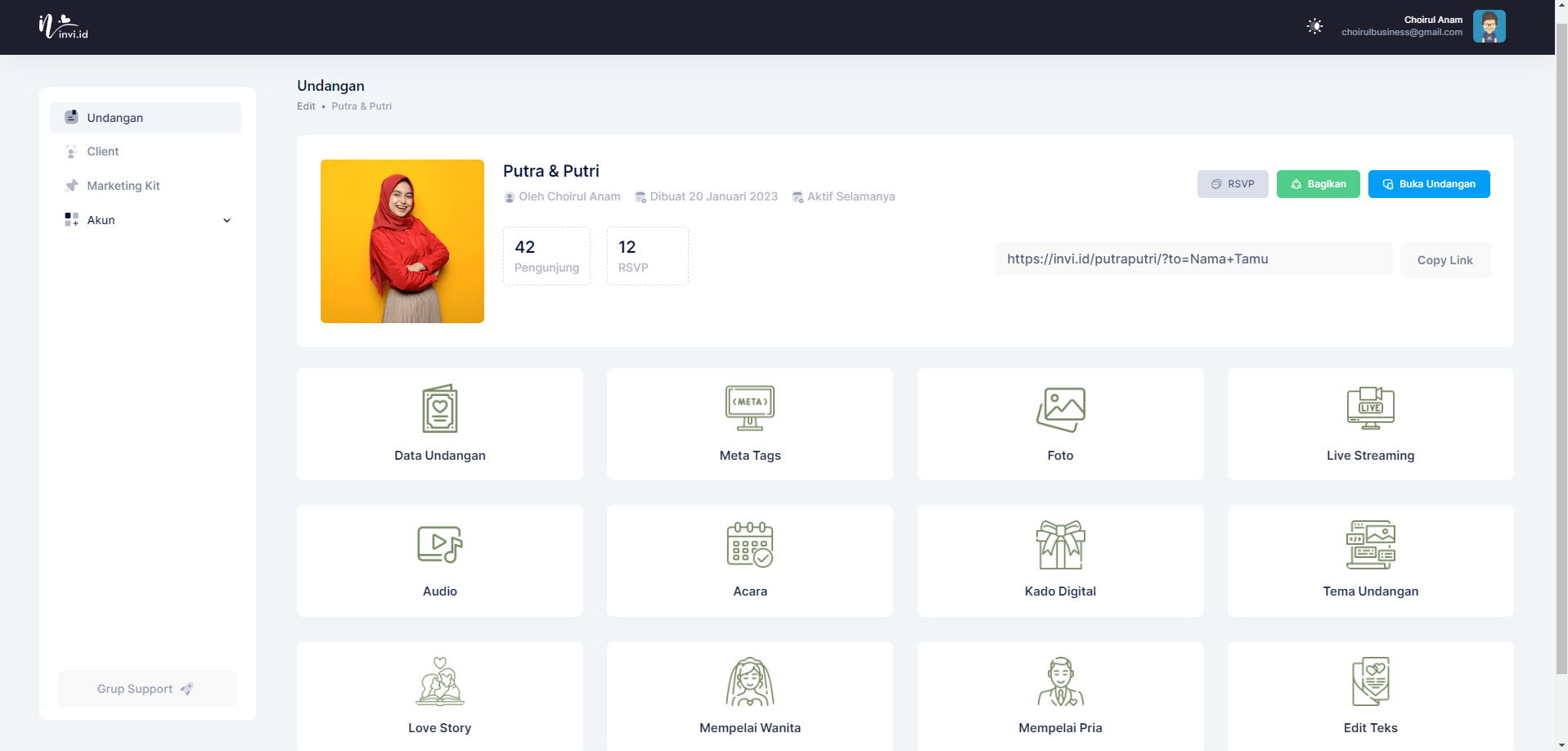
Task: Open Undangan in the sidebar
Action: [x=146, y=118]
